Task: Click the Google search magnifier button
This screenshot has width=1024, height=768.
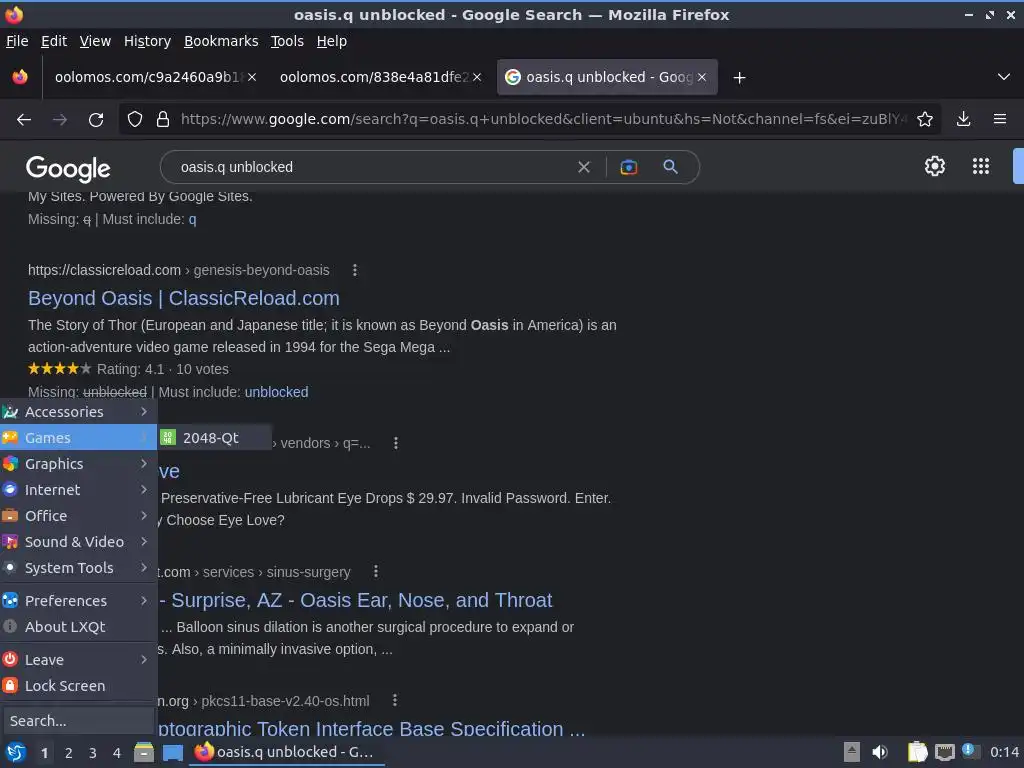Action: tap(670, 167)
